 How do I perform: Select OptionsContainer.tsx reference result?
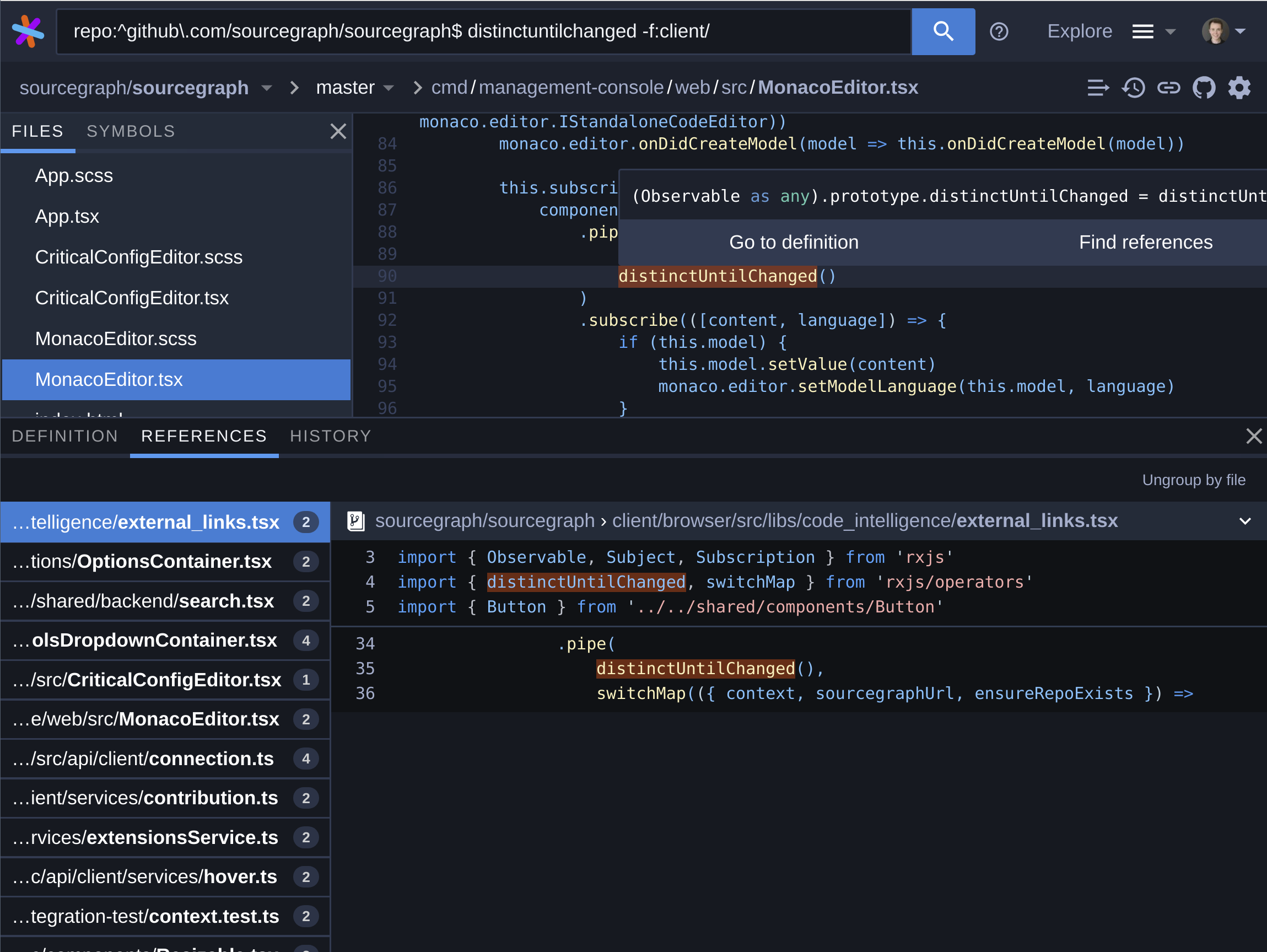165,561
